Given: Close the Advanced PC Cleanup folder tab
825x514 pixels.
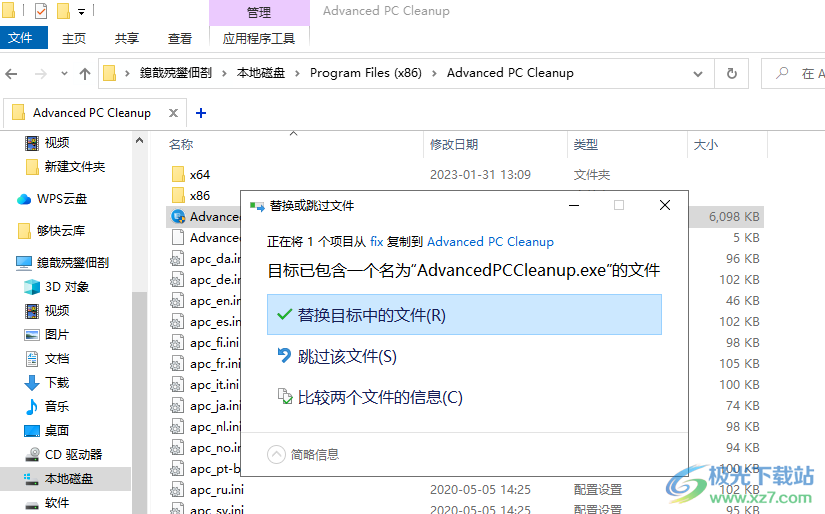Looking at the screenshot, I should 173,113.
